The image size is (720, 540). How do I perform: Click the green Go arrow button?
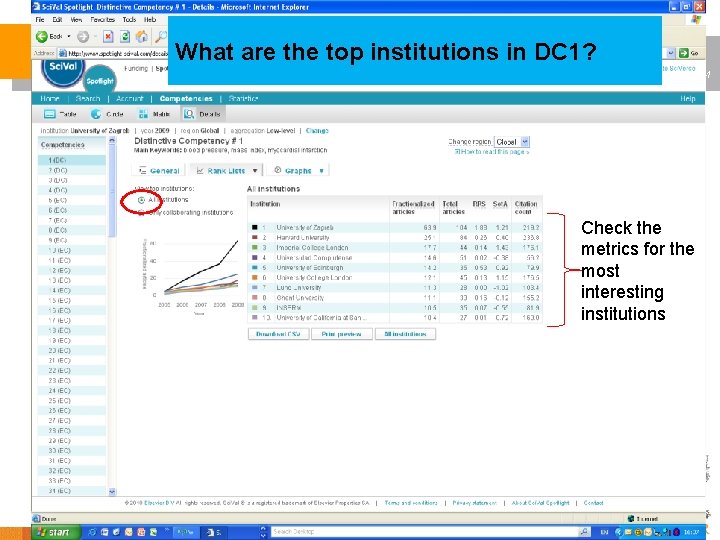(x=684, y=53)
